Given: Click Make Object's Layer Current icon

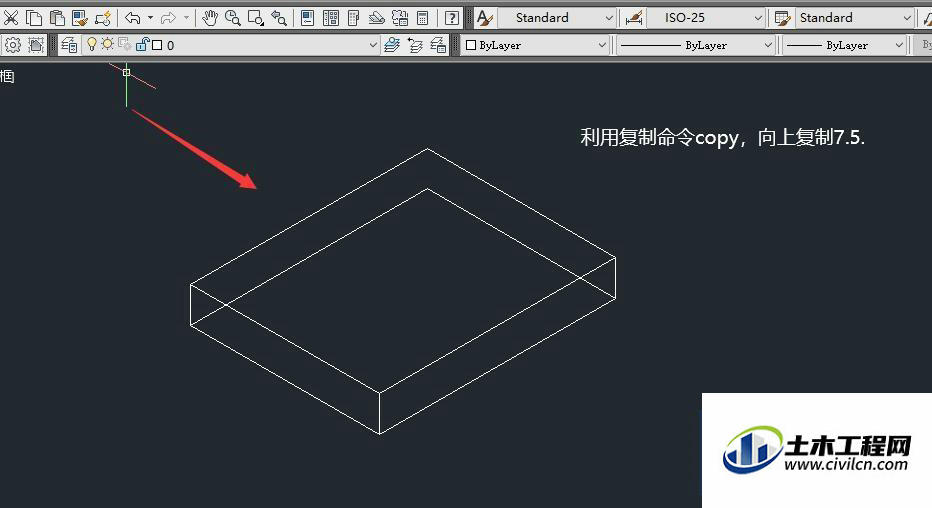Looking at the screenshot, I should [392, 45].
